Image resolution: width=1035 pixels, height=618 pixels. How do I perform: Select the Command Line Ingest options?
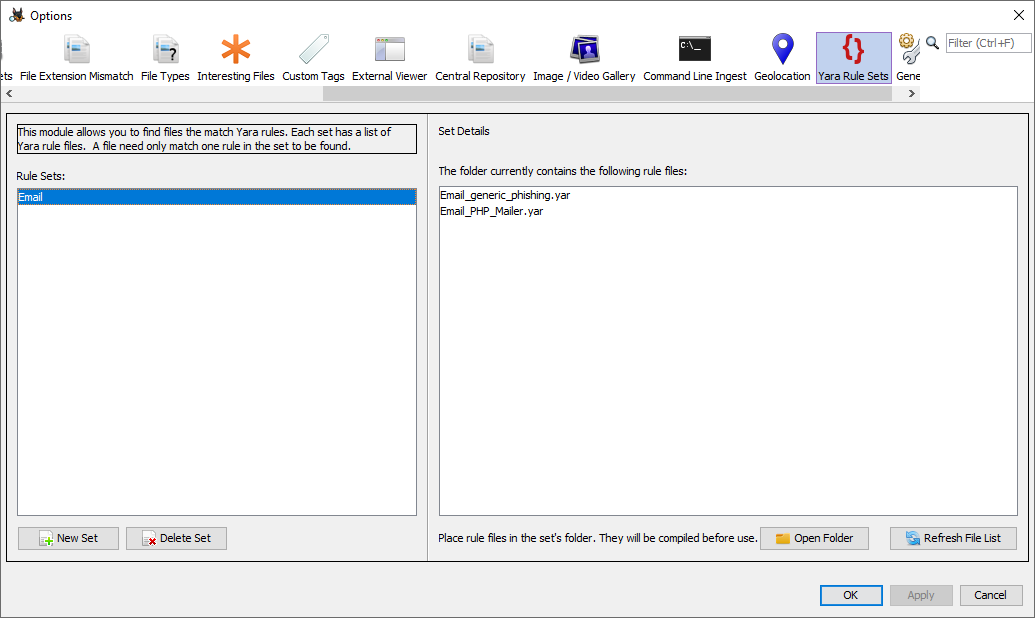(694, 58)
